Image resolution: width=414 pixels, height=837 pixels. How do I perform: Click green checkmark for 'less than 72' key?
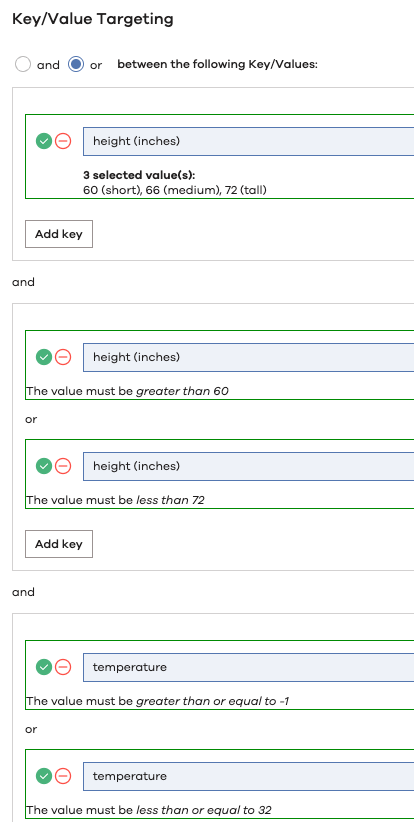point(44,466)
